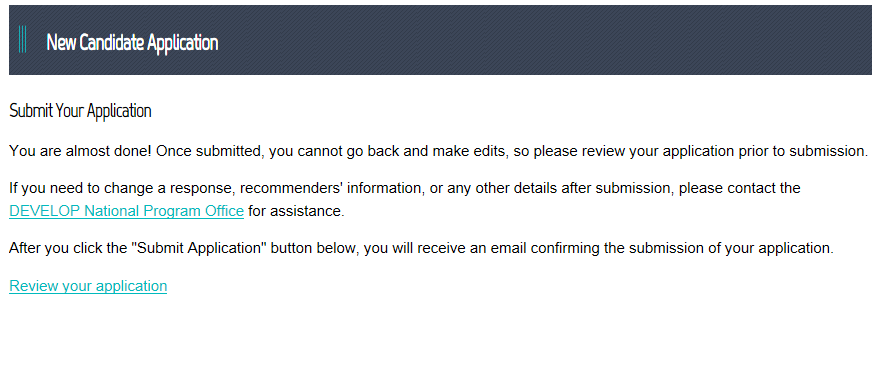Click the "for assistance." text
The width and height of the screenshot is (872, 375).
coord(296,211)
